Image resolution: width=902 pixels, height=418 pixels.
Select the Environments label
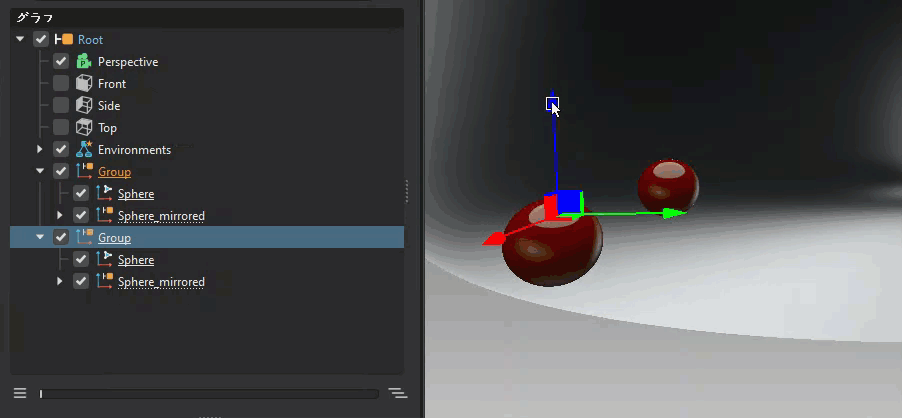[x=134, y=149]
